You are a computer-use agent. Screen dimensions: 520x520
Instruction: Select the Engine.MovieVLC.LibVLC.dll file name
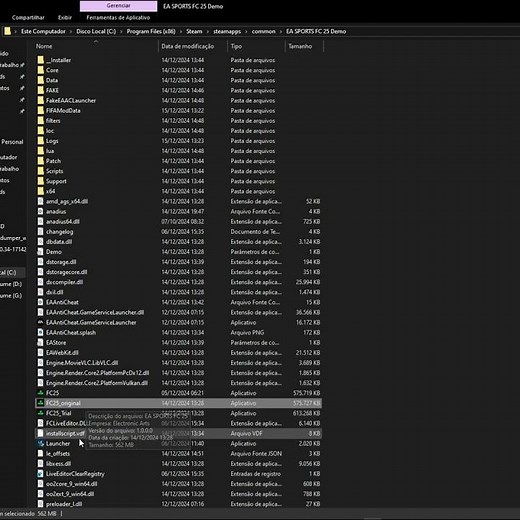82,363
